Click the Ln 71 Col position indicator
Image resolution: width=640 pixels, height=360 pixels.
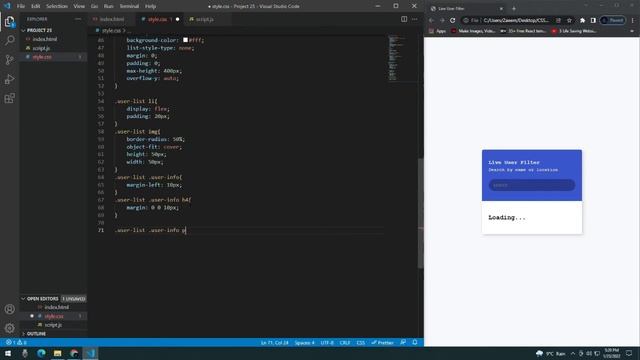(274, 342)
